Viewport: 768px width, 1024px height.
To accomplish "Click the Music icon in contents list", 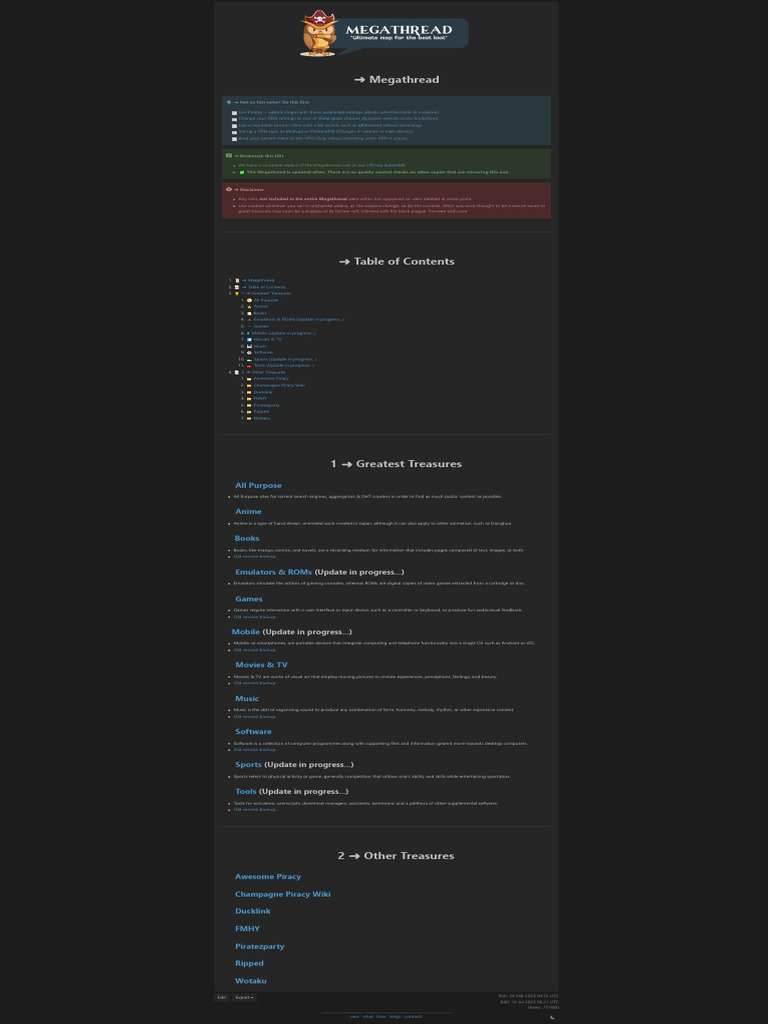I will [249, 346].
